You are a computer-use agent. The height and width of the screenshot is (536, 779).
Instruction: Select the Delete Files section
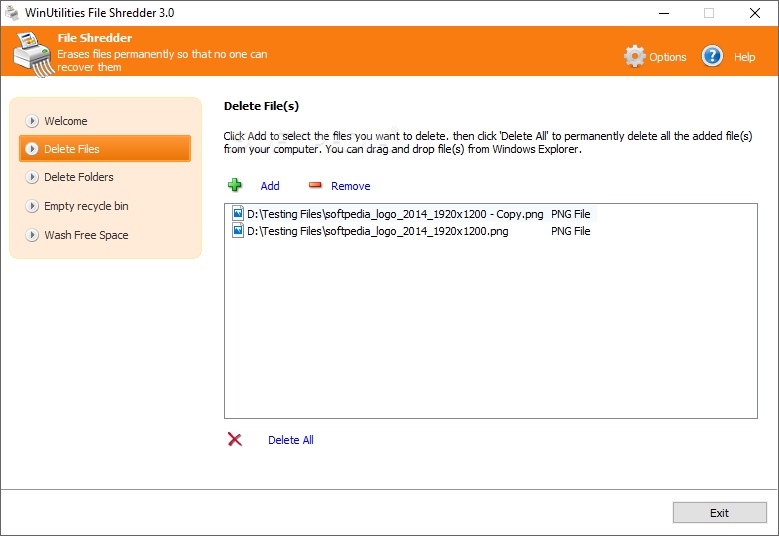pyautogui.click(x=105, y=149)
